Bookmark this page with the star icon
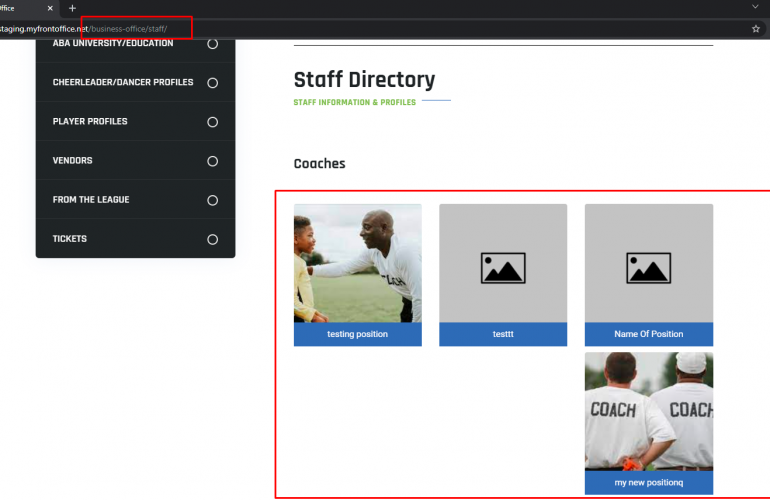This screenshot has height=500, width=770. 755,29
